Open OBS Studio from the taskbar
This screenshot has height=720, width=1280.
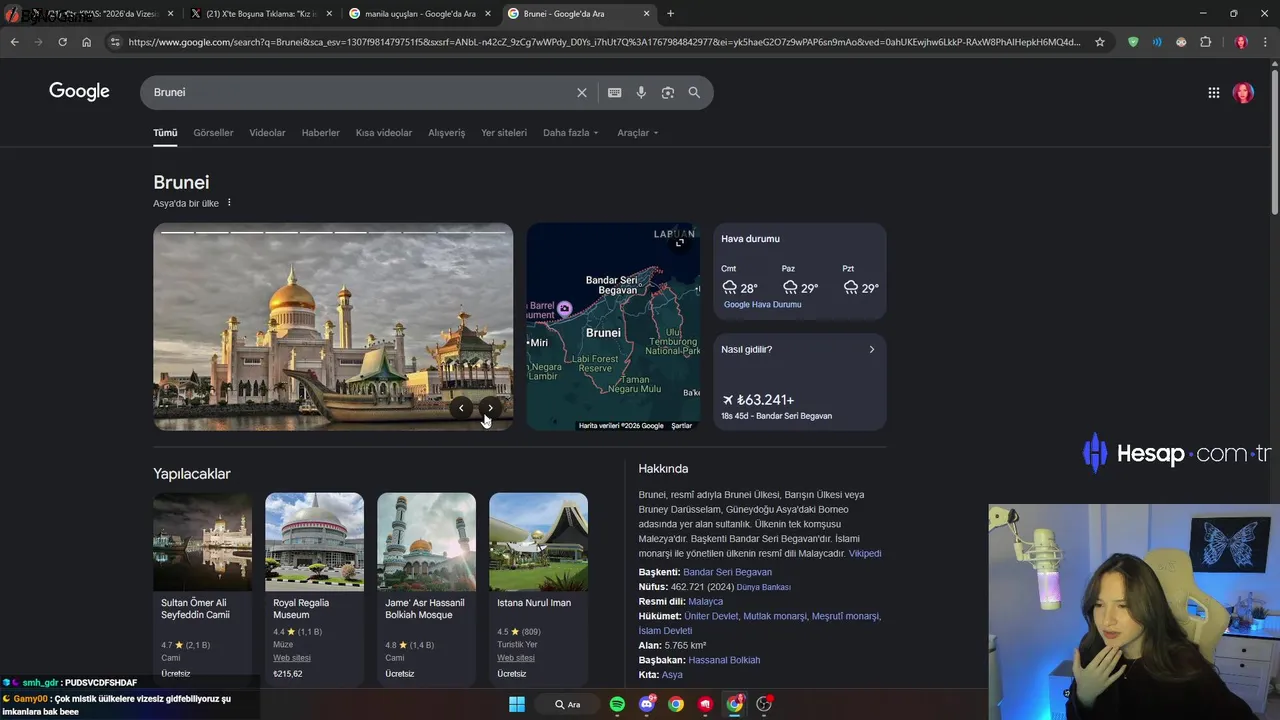tap(764, 704)
